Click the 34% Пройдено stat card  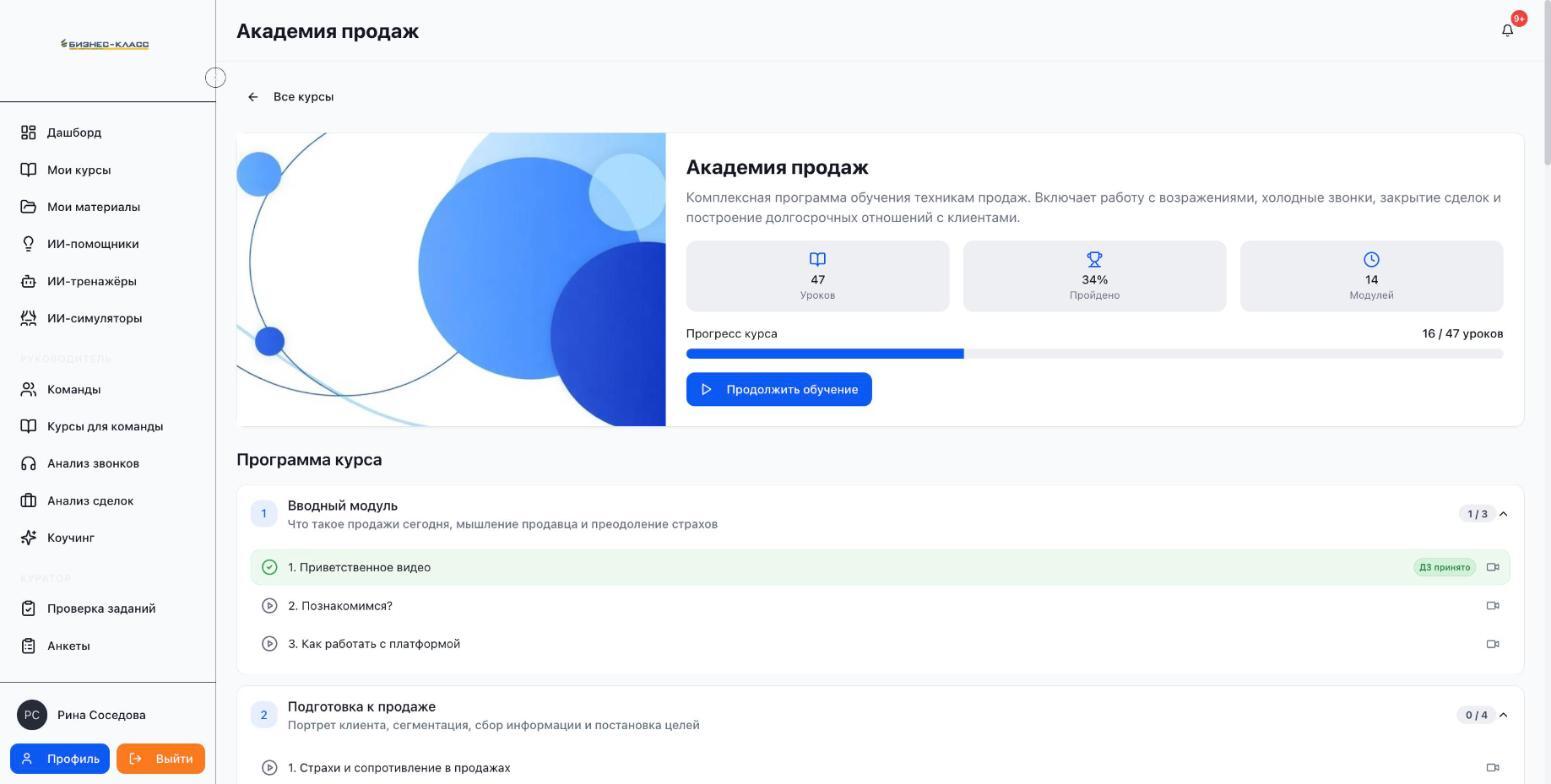[x=1095, y=276]
